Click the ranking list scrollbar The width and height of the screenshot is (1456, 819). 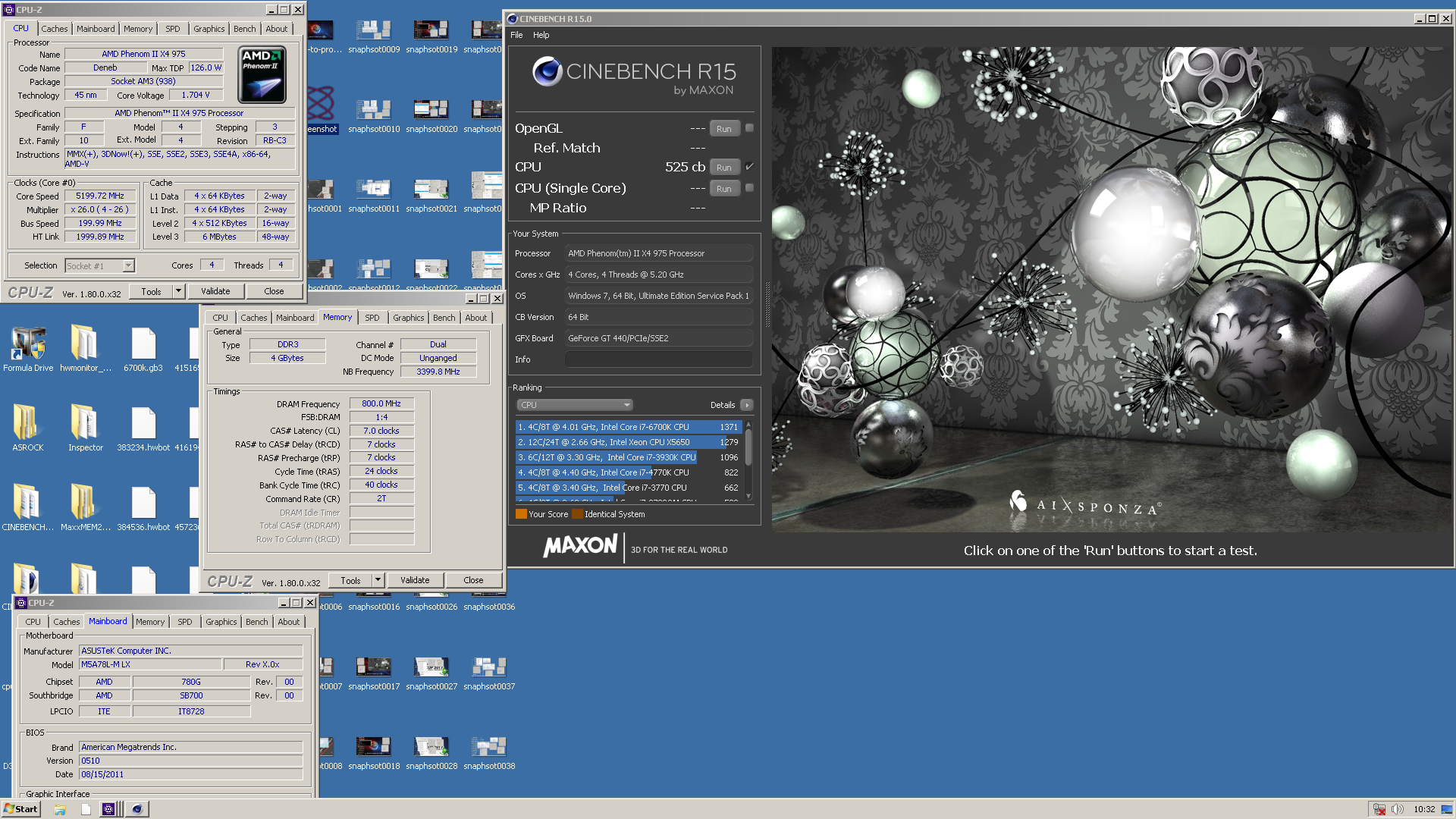pyautogui.click(x=748, y=460)
